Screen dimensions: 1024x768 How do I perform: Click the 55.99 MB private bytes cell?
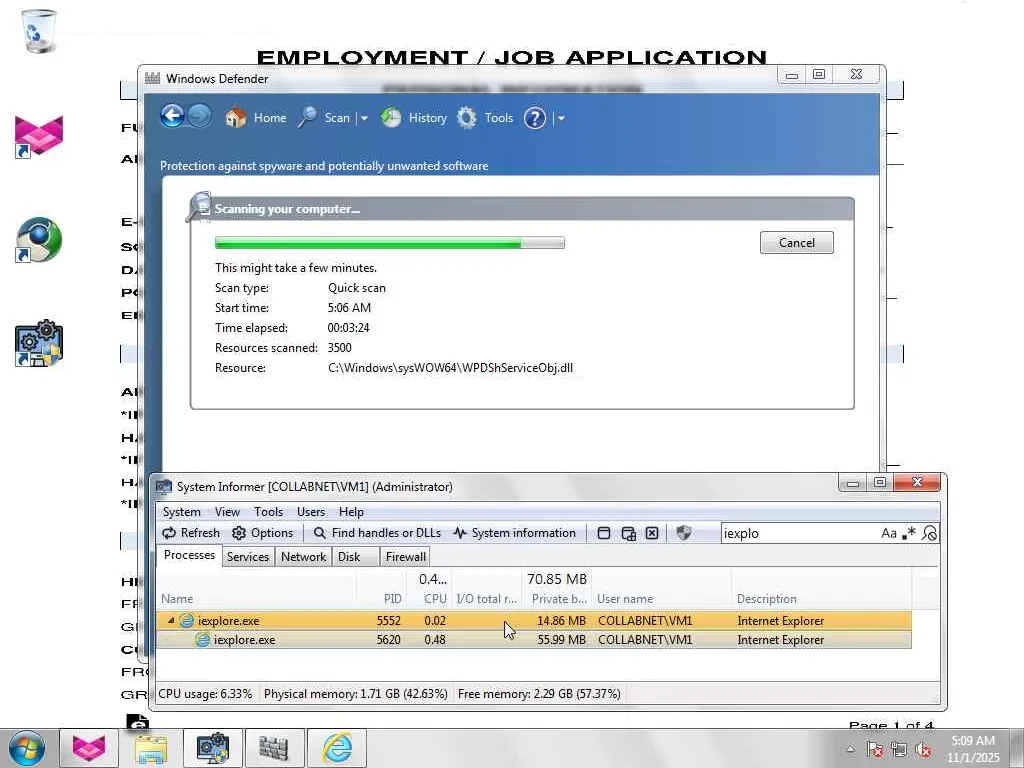coord(561,640)
